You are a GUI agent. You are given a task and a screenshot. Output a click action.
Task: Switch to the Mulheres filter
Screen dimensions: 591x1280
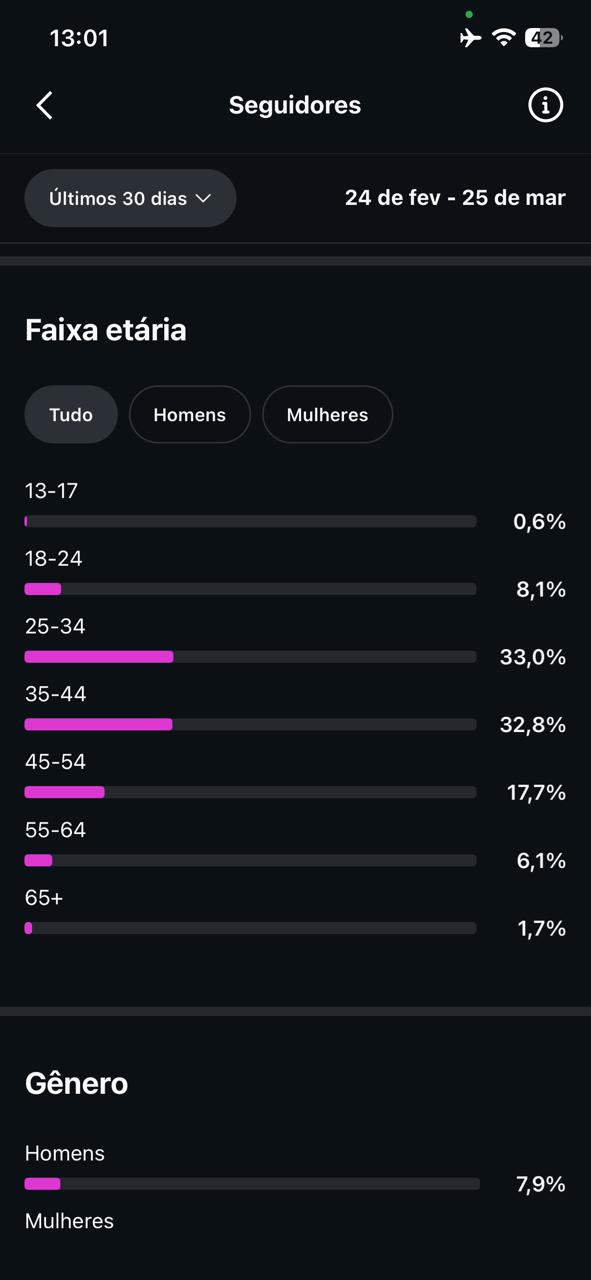(327, 414)
